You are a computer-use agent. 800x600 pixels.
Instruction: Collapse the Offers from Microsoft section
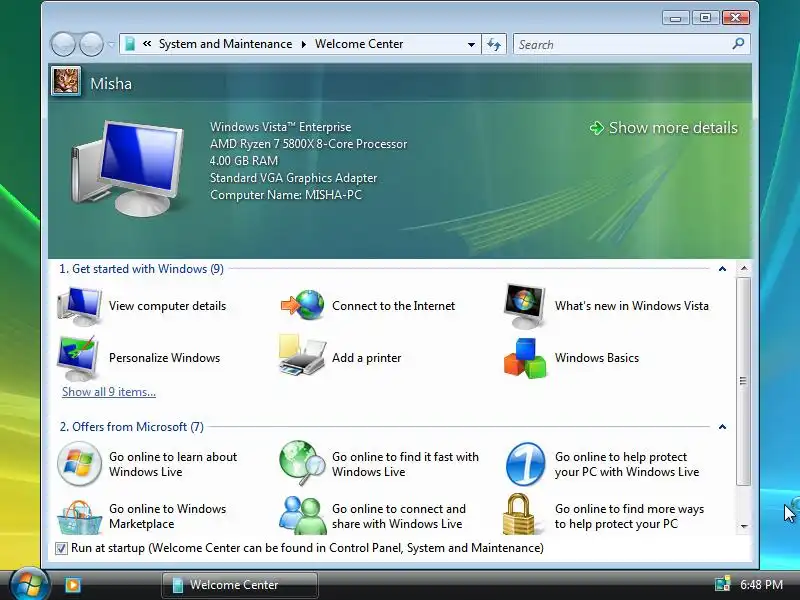coord(722,427)
